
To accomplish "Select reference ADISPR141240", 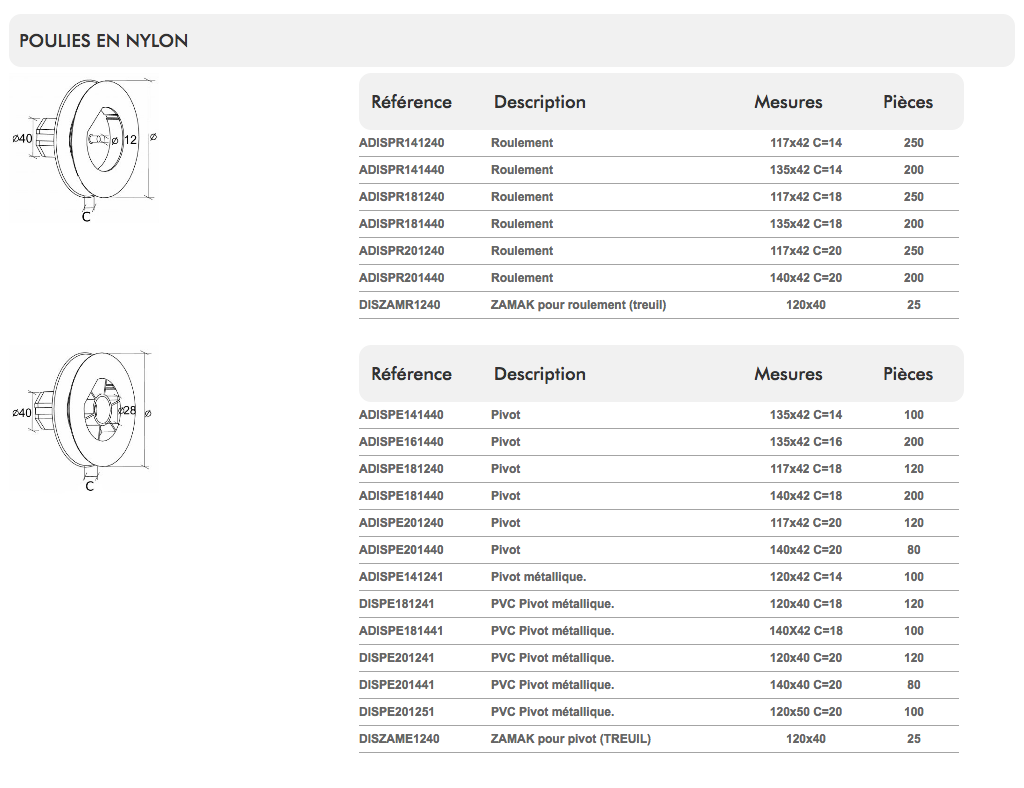I will pos(401,142).
